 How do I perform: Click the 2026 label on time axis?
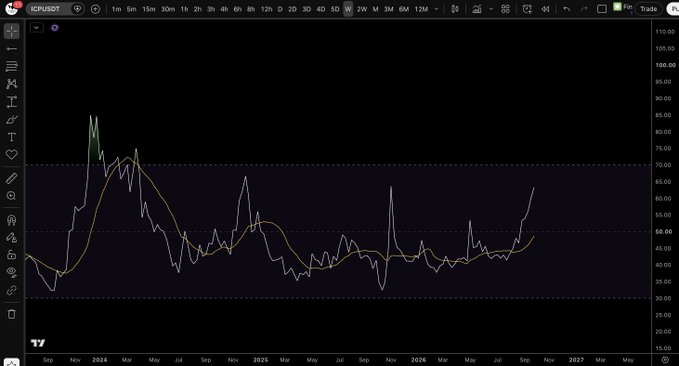pos(418,360)
